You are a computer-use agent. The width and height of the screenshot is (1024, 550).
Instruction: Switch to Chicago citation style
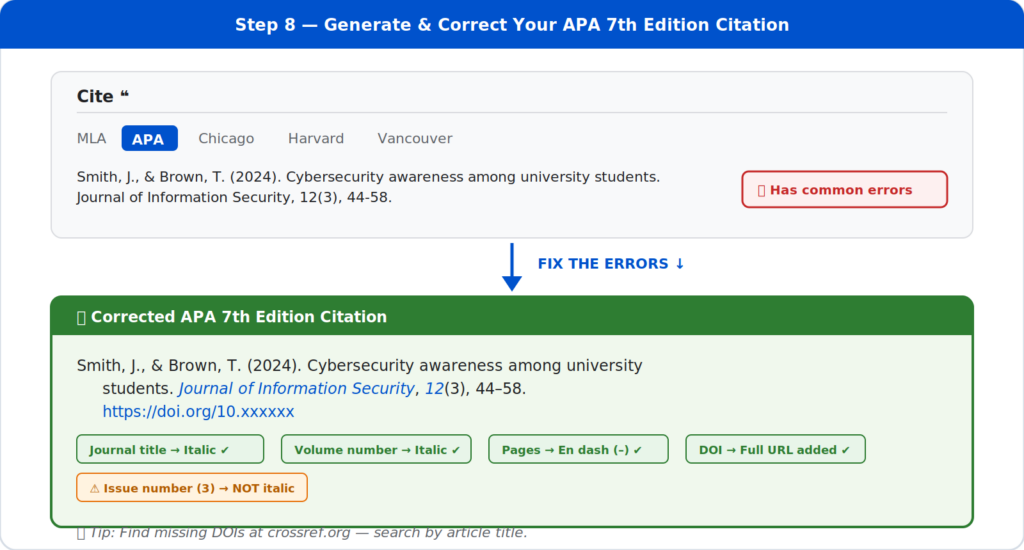click(226, 138)
